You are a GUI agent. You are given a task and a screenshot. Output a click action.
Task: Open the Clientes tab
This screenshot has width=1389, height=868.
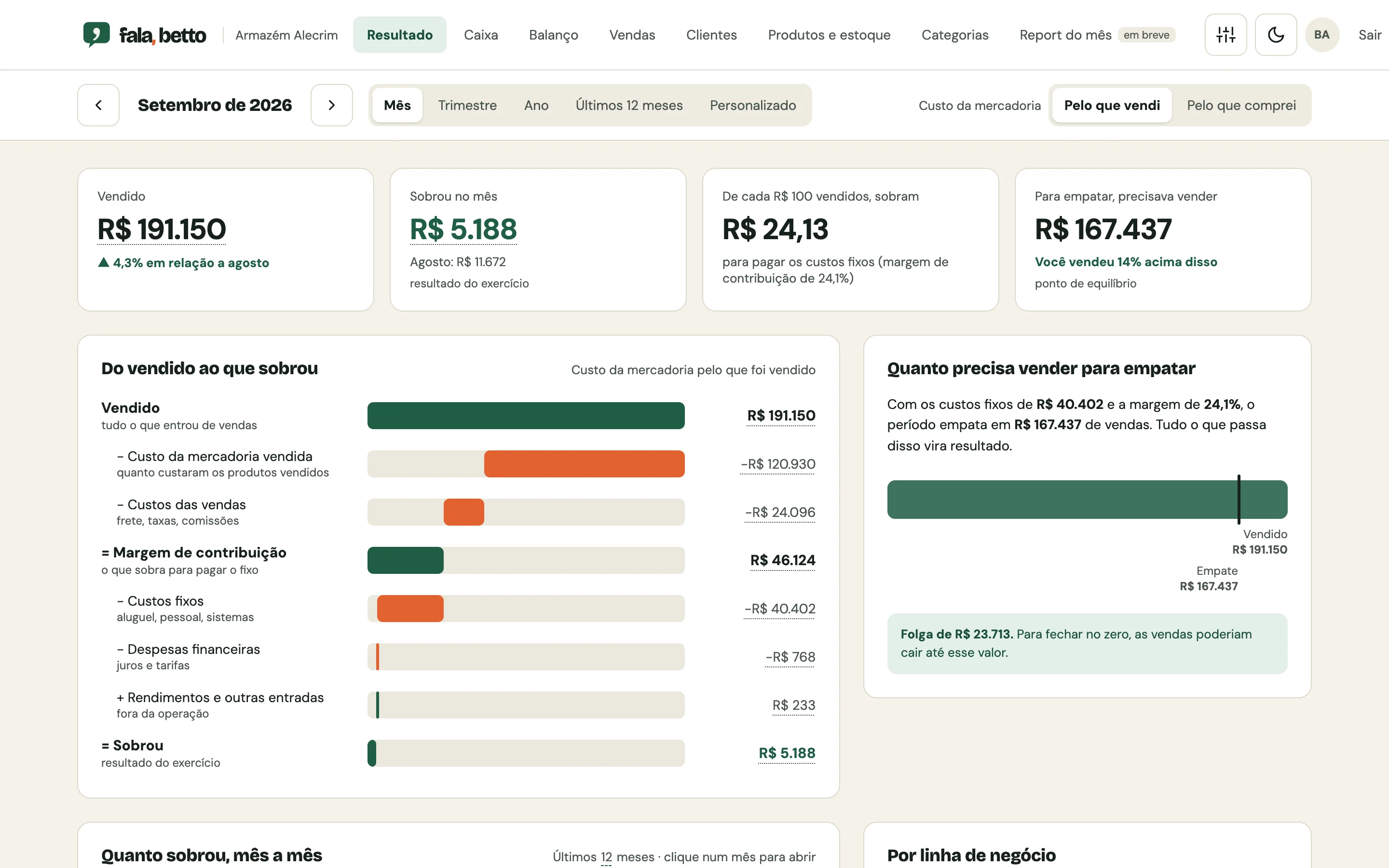pyautogui.click(x=711, y=34)
